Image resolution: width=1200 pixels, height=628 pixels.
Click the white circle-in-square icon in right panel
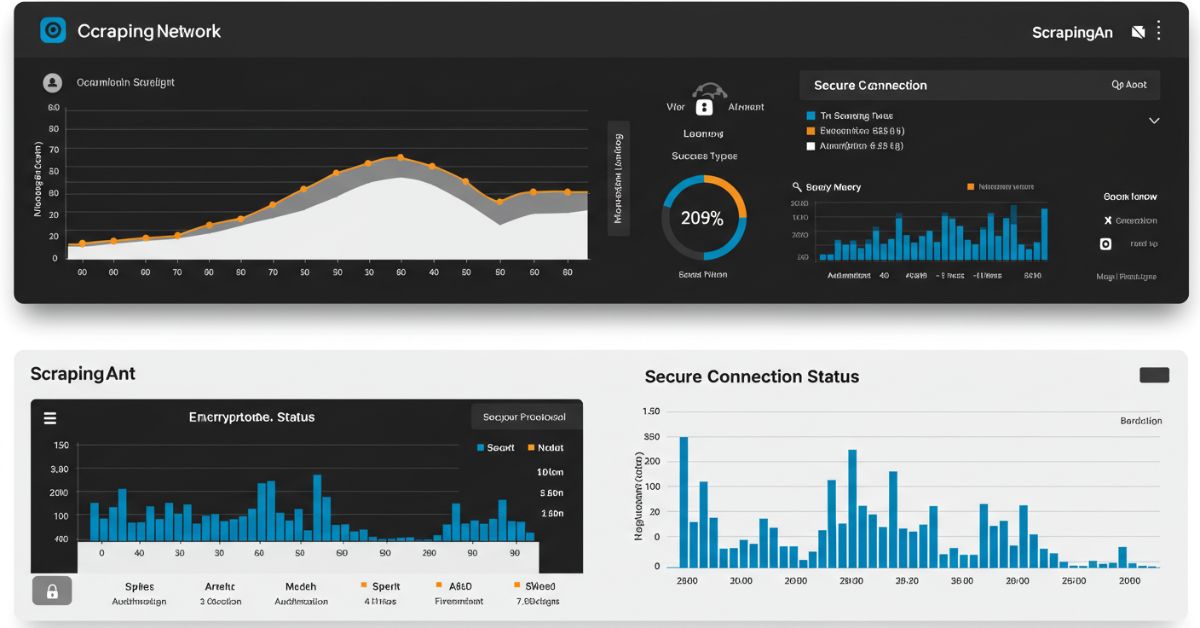click(x=1106, y=244)
